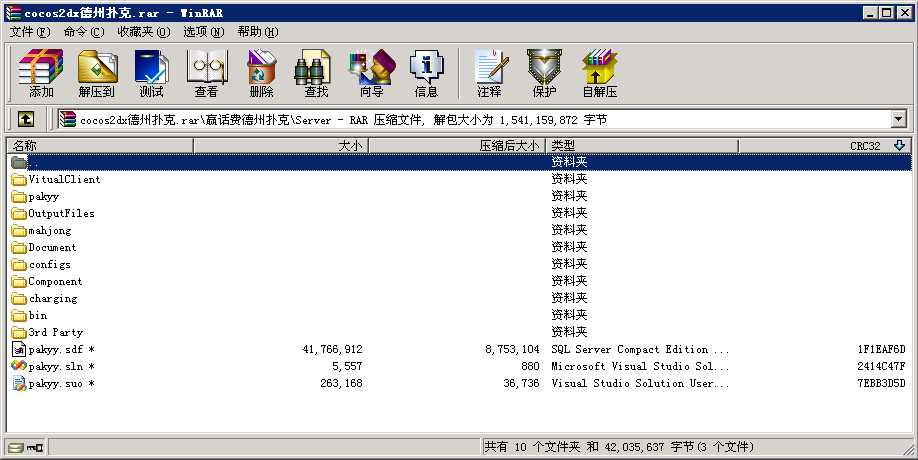The height and width of the screenshot is (460, 918).
Task: Click the VitualClient folder icon
Action: 19,179
